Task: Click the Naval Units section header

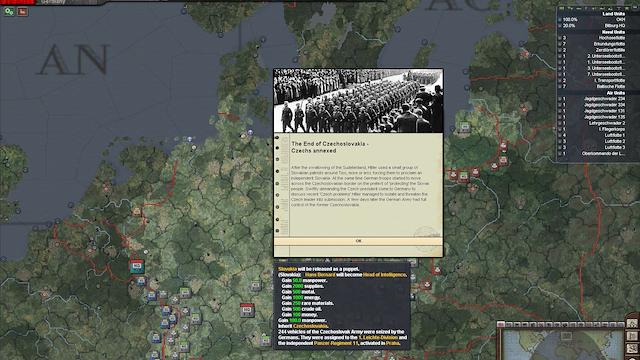Action: coord(613,32)
